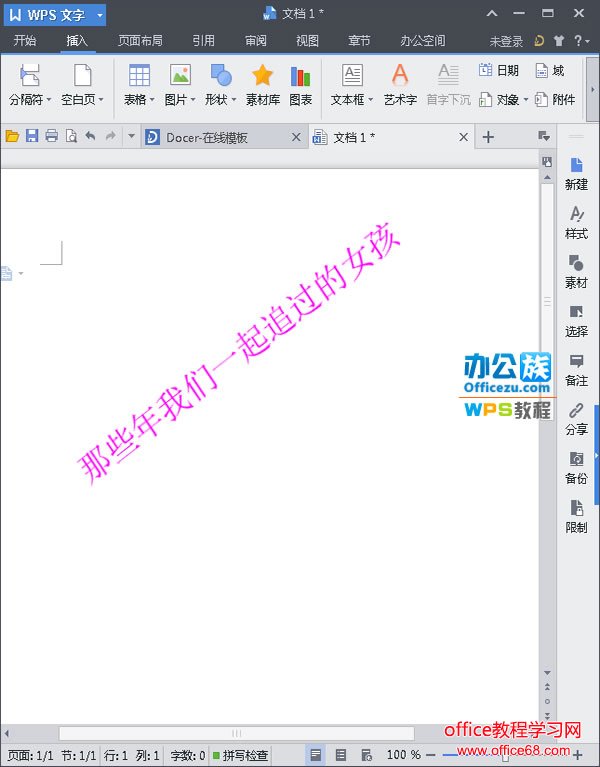Viewport: 600px width, 767px height.
Task: Open 分享 share side panel
Action: coord(576,419)
